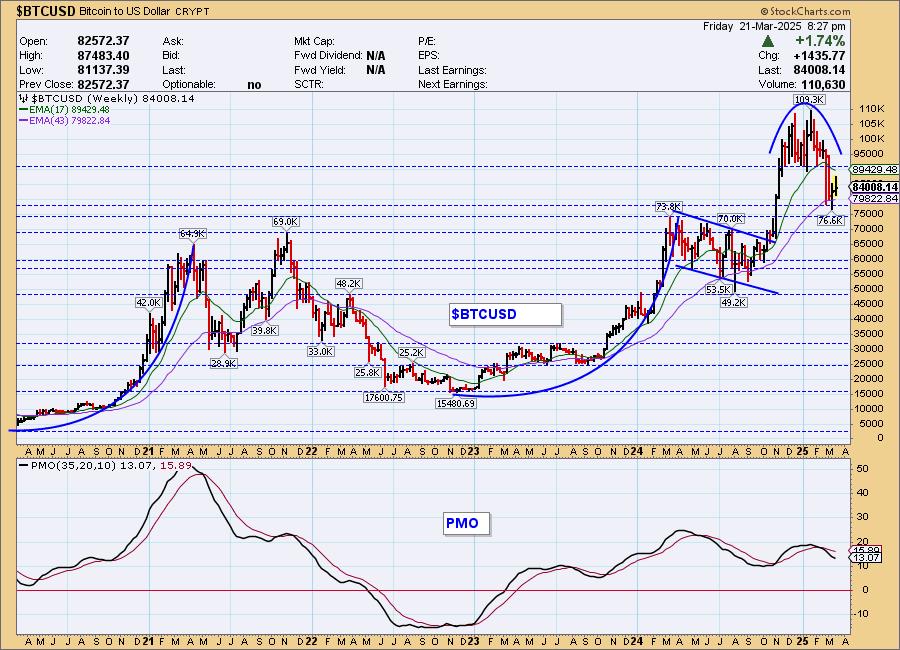Screen dimensions: 900x650
Task: Click the Fwd Dividend N/A value
Action: pyautogui.click(x=375, y=56)
